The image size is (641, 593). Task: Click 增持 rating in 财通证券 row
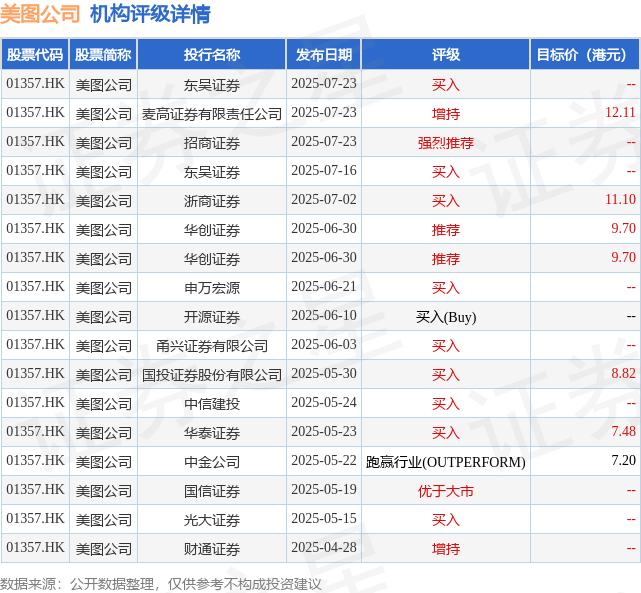coord(446,548)
